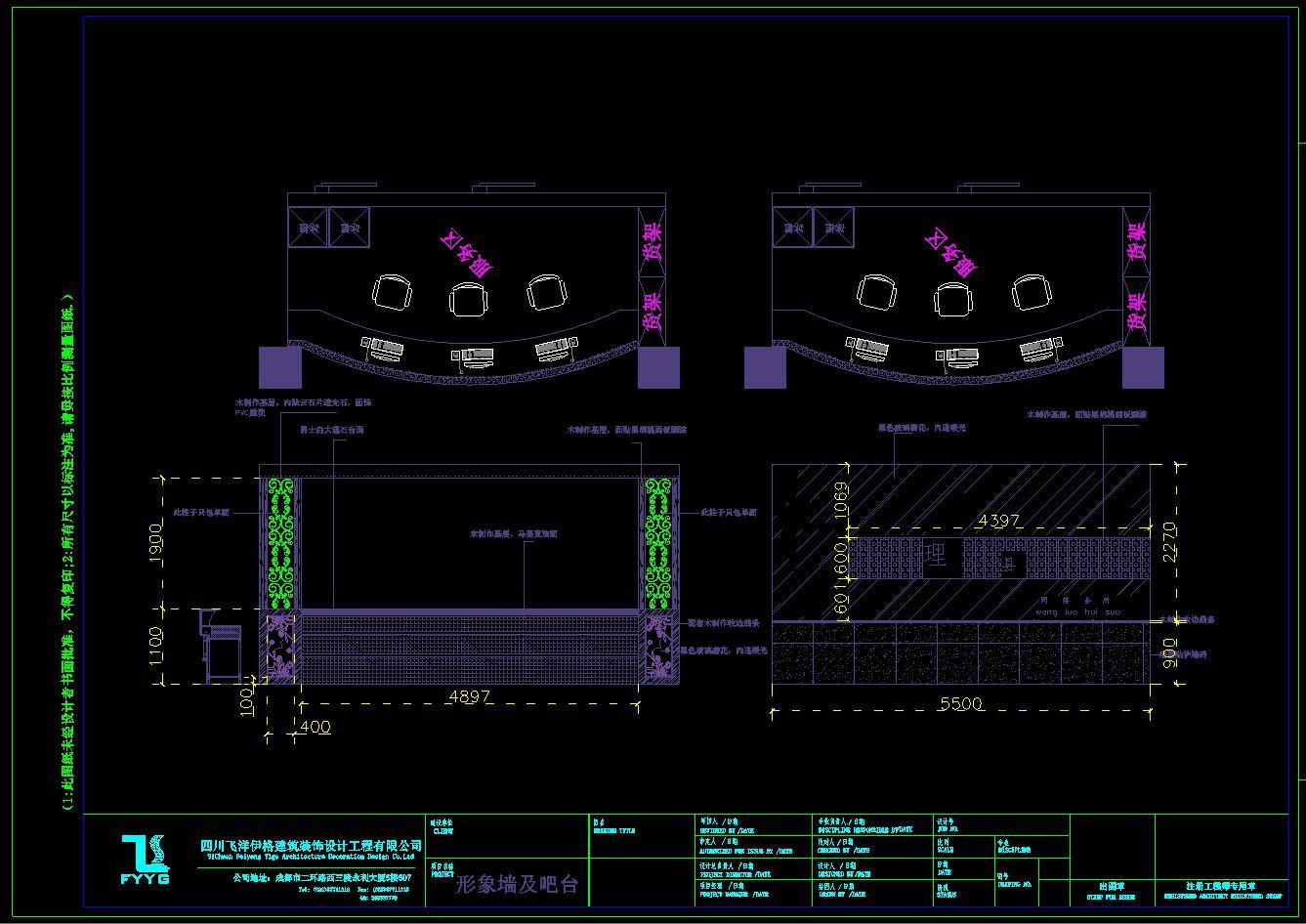The image size is (1306, 924).
Task: Click the cash register side-view symbol
Action: click(220, 647)
